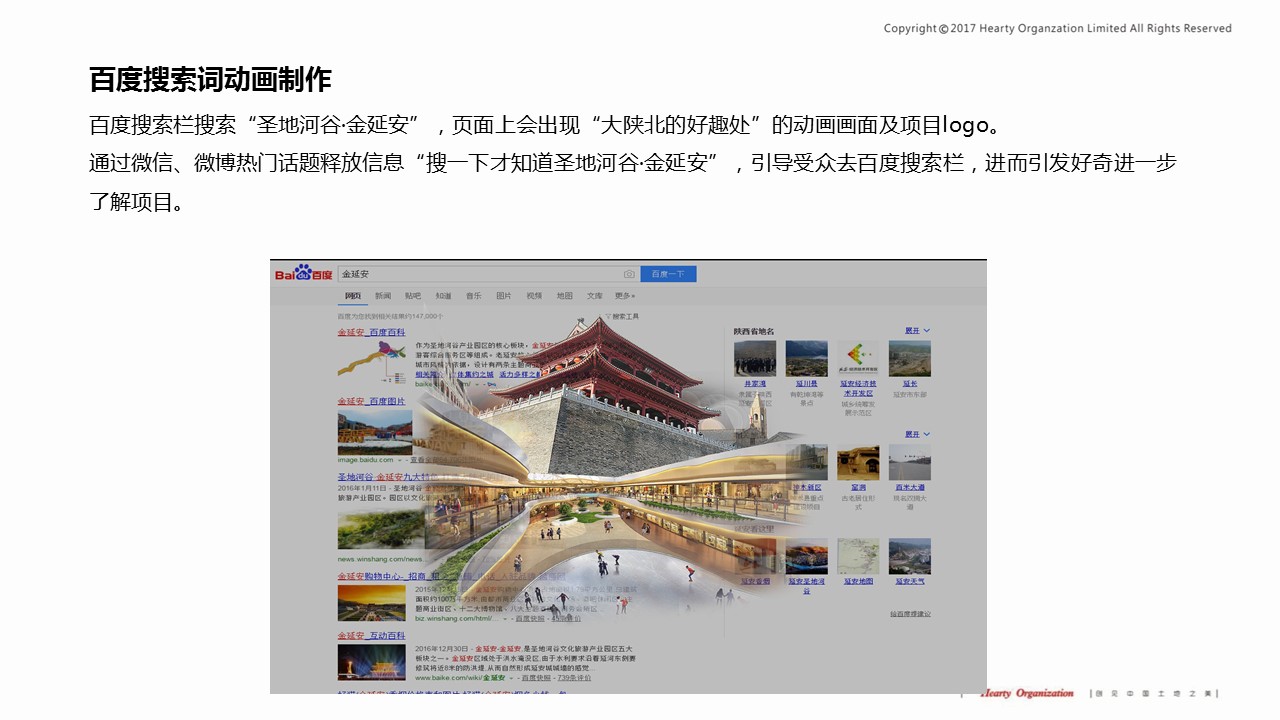Click the 延长 place thumbnail
The image size is (1280, 720).
[910, 358]
